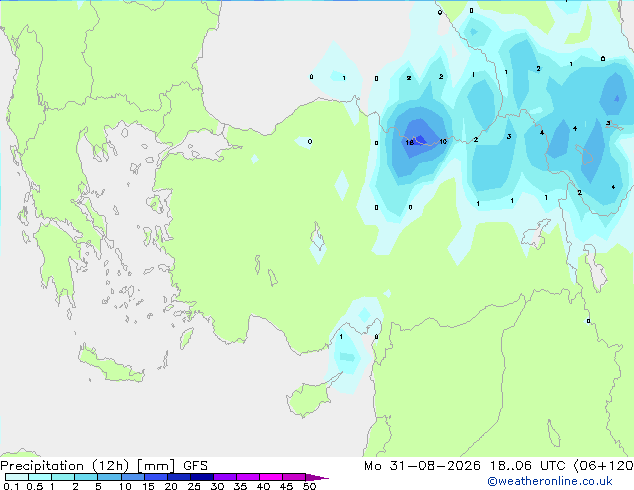Click the over-50 arrow tip of the legend
This screenshot has height=490, width=634.
(x=317, y=477)
